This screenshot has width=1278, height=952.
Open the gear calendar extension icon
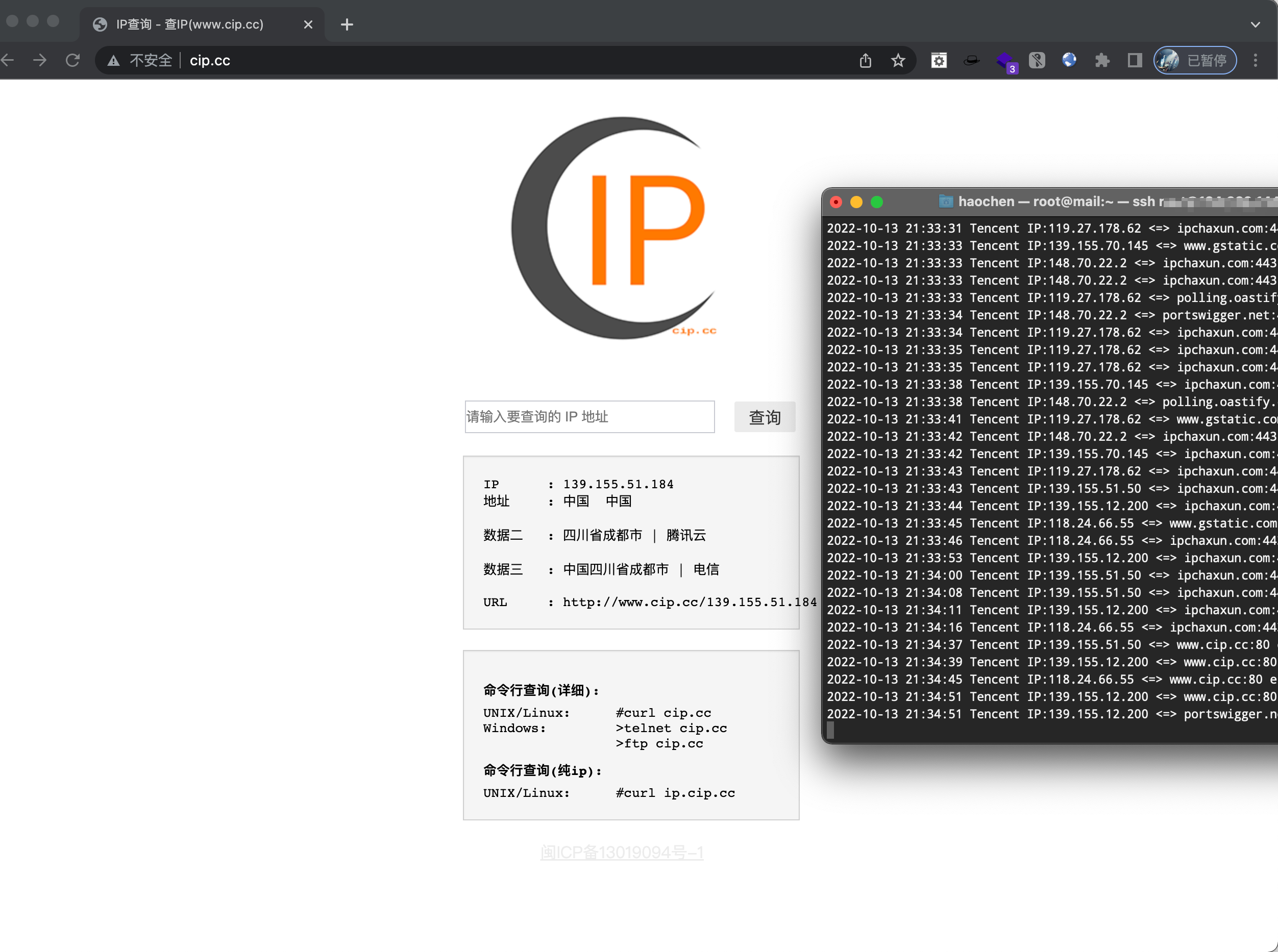[x=939, y=61]
